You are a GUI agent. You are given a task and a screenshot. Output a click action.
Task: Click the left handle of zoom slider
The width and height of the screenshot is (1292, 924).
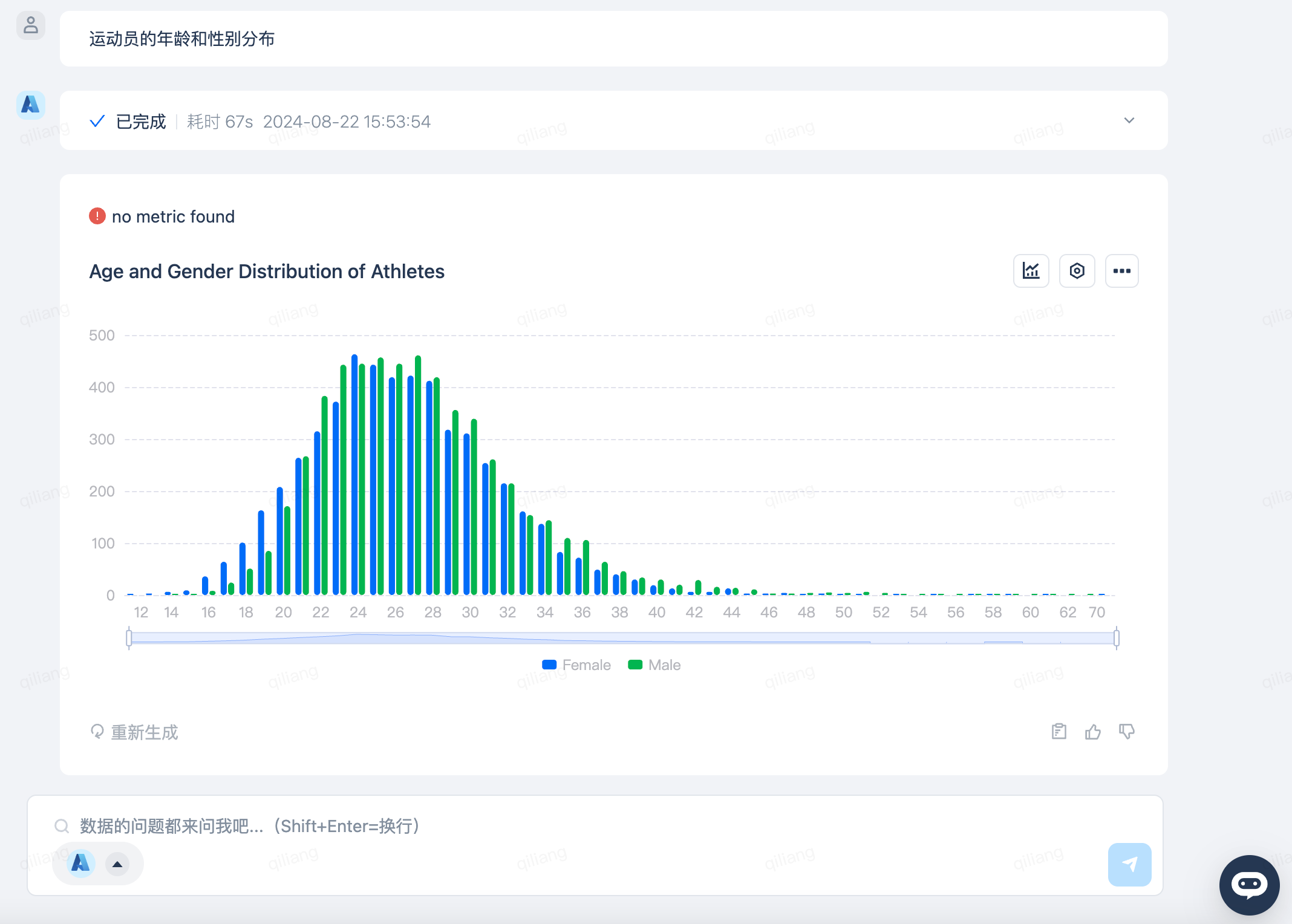[x=129, y=638]
